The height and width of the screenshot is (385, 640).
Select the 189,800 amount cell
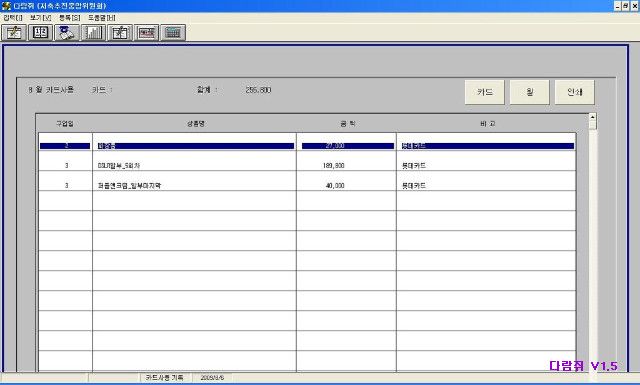tap(333, 165)
